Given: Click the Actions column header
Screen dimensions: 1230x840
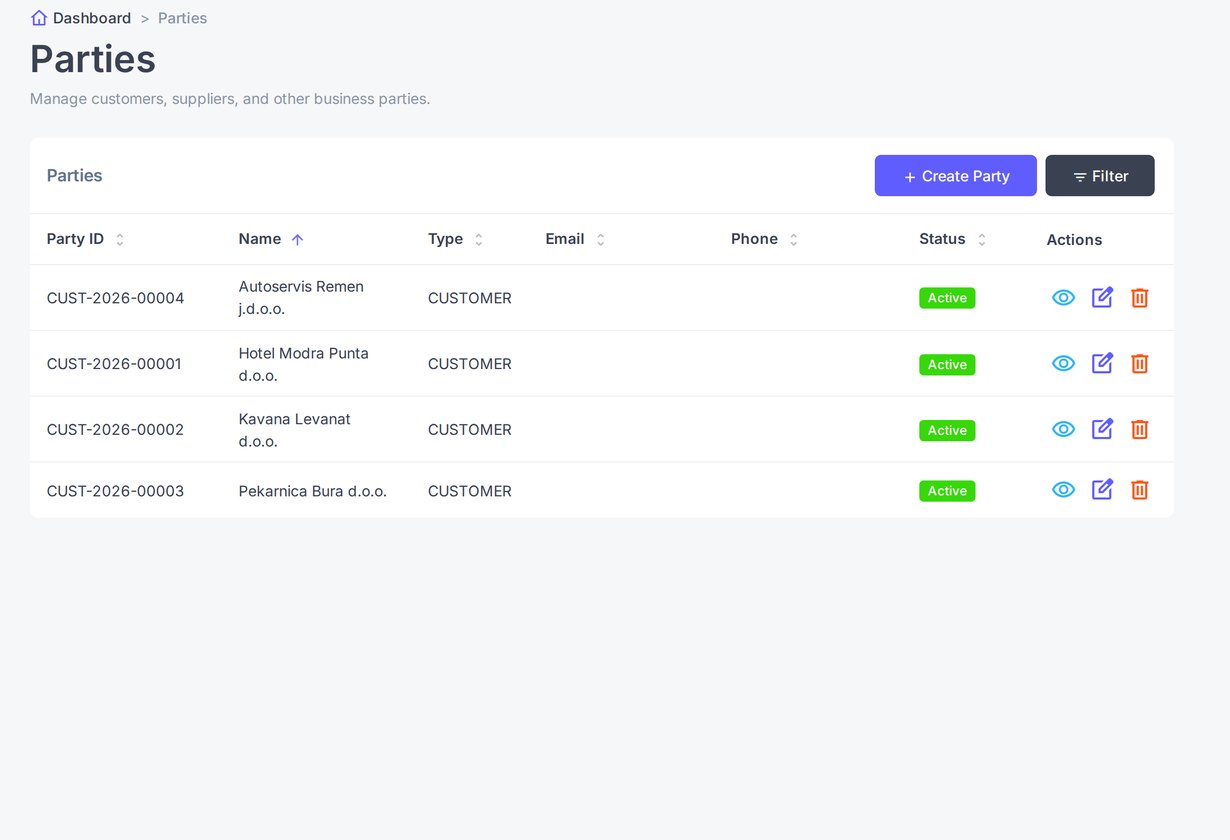Looking at the screenshot, I should coord(1074,240).
